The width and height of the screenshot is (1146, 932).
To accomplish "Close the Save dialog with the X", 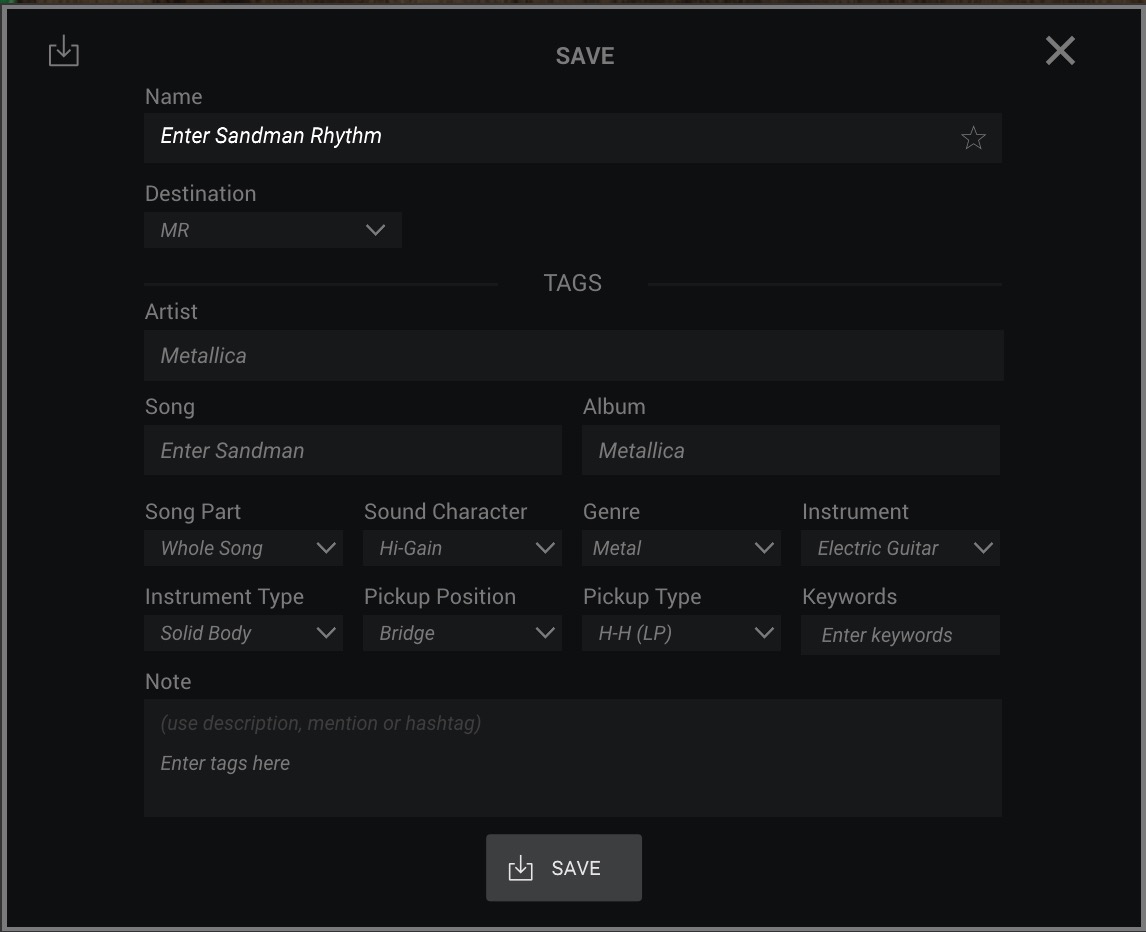I will point(1060,50).
